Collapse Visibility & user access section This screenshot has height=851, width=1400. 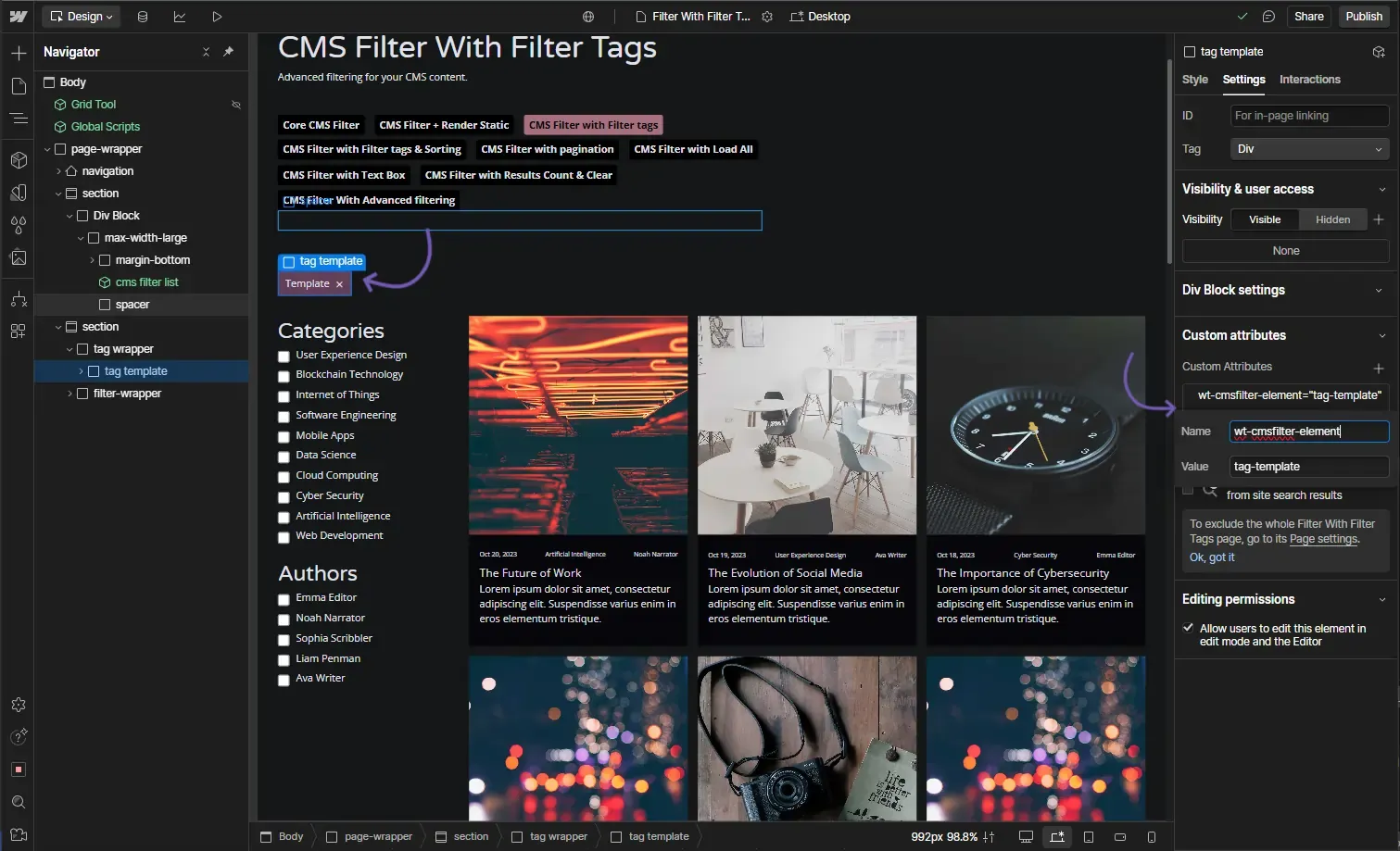(x=1381, y=189)
